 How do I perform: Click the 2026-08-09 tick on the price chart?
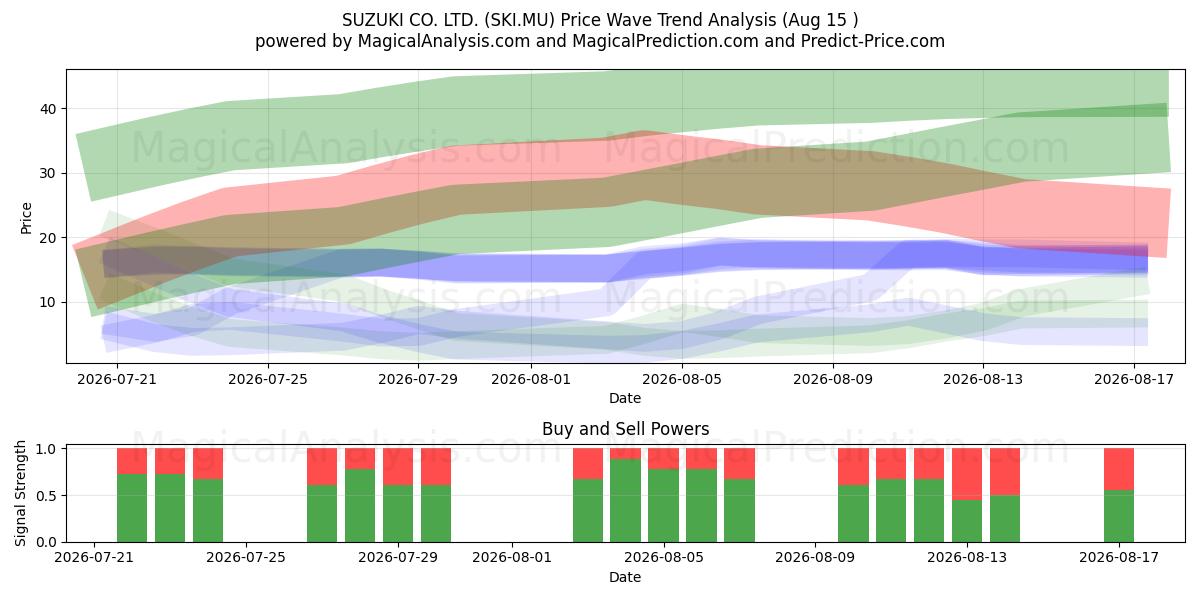click(x=834, y=379)
